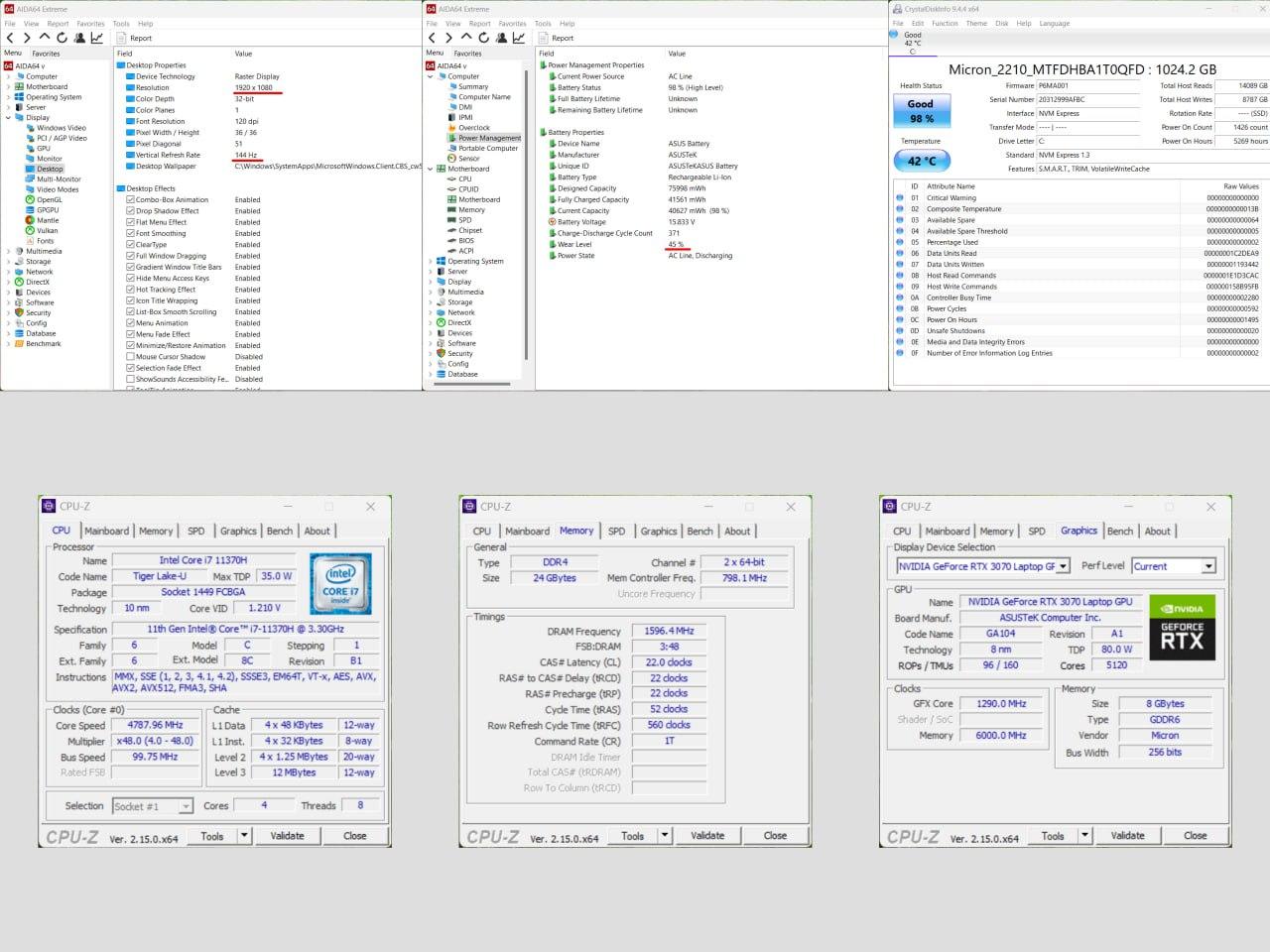1270x952 pixels.
Task: Enable the ShowSounds Accessibility checkbox
Action: pos(130,379)
